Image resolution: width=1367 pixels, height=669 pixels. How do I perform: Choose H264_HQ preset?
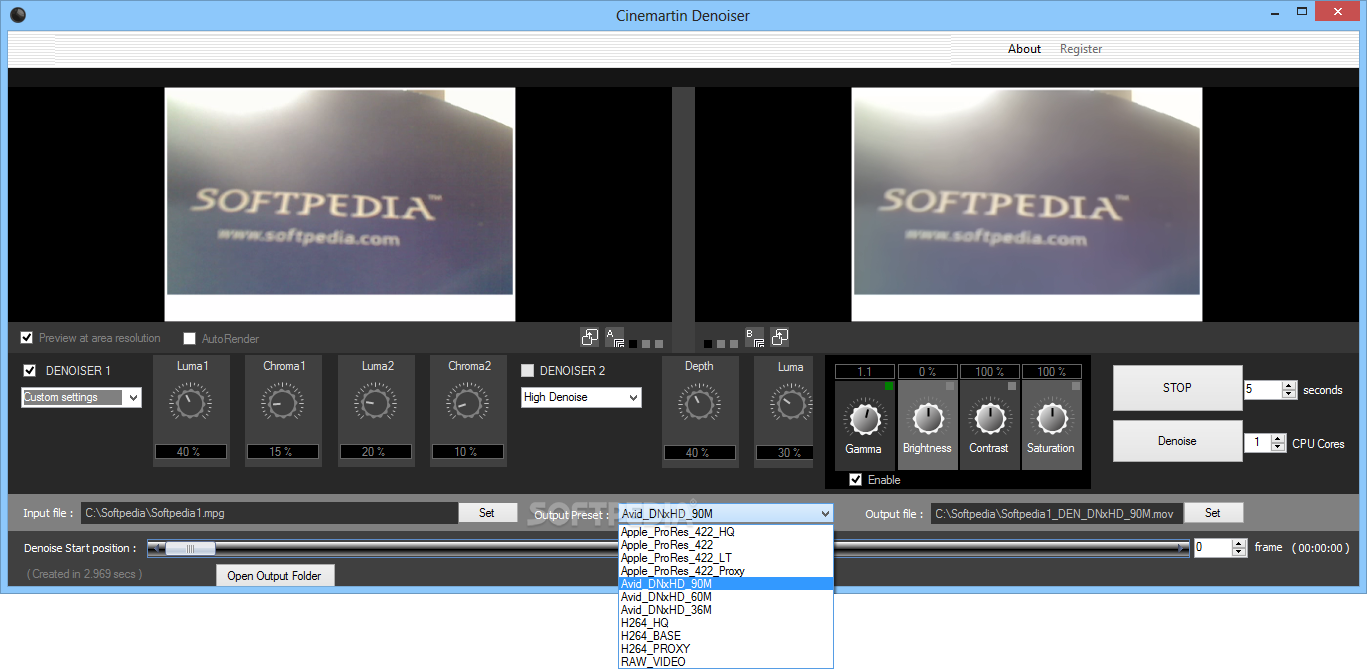[x=725, y=623]
